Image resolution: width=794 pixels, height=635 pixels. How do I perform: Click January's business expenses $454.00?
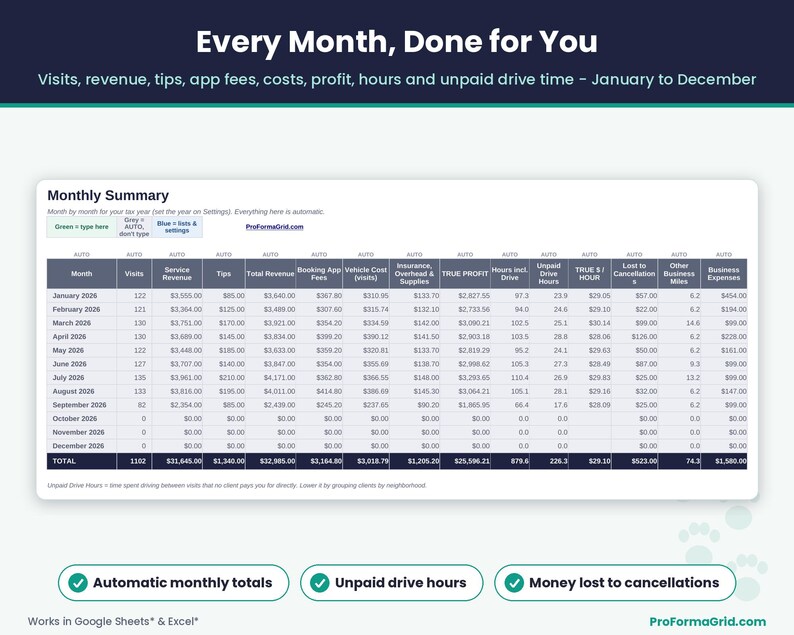[724, 296]
